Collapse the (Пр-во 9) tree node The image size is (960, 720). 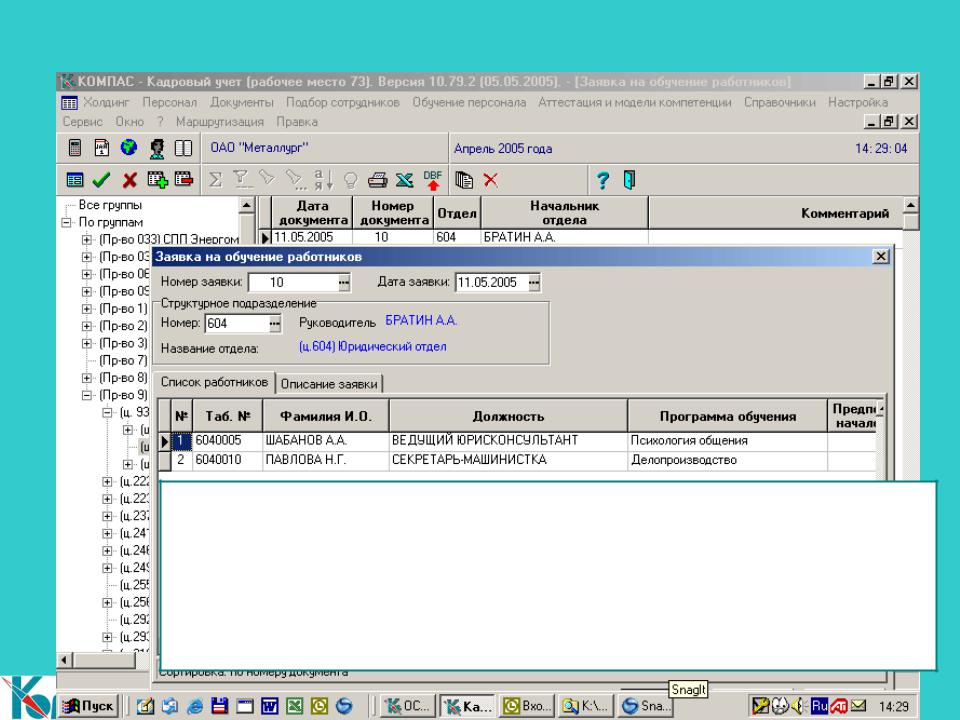(87, 395)
